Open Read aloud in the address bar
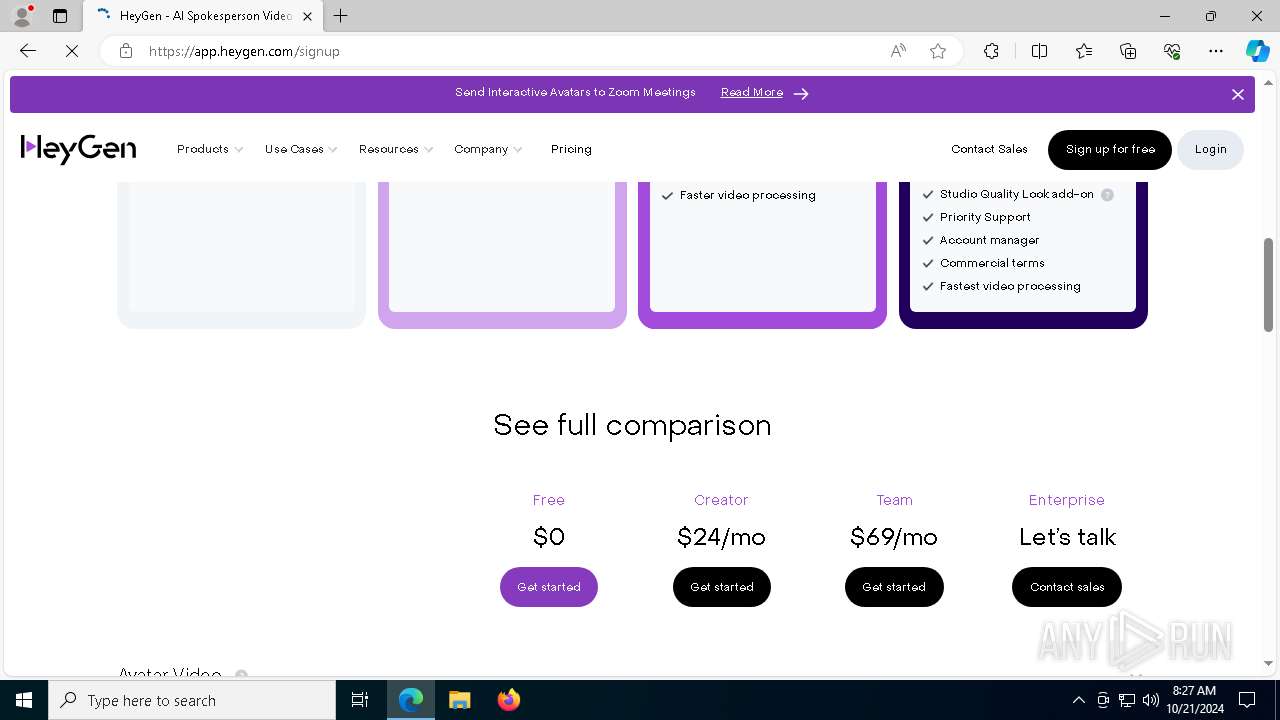 tap(898, 51)
